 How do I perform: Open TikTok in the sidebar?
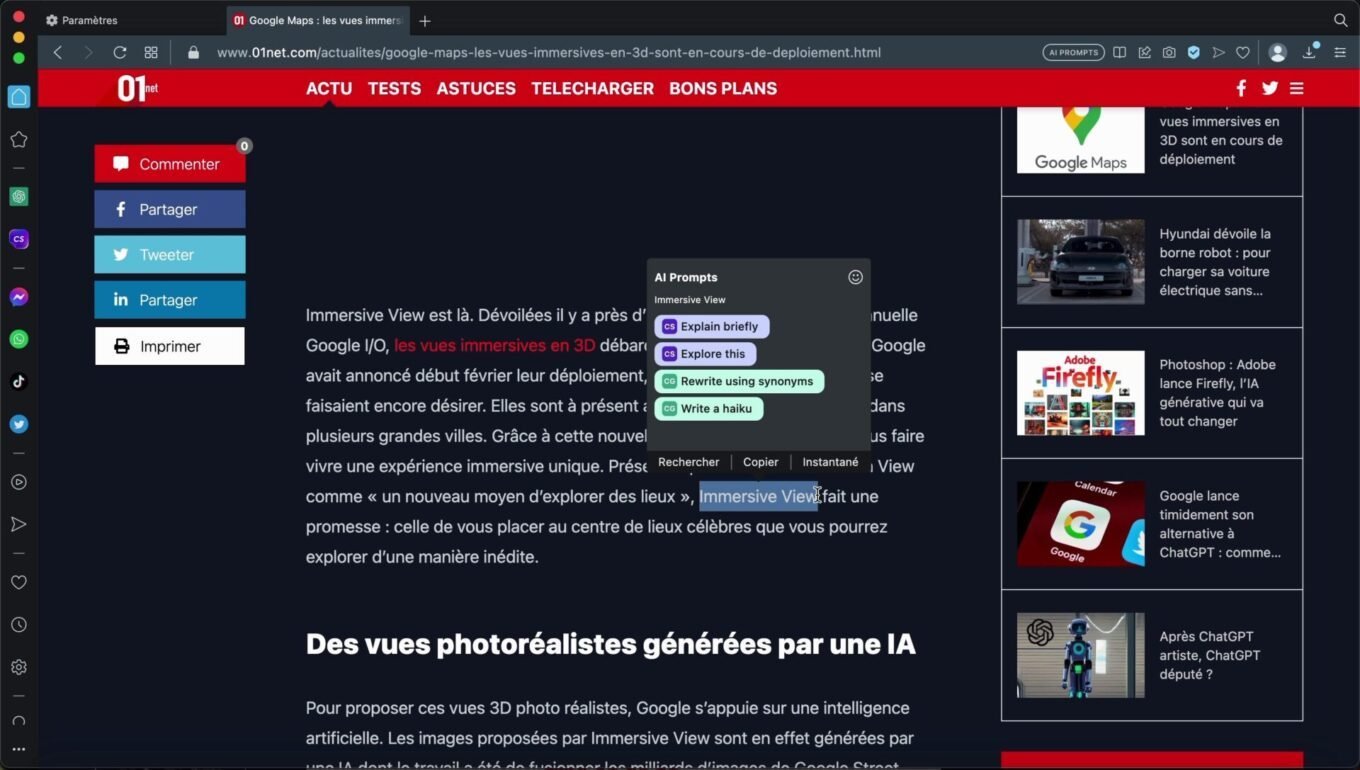tap(19, 381)
